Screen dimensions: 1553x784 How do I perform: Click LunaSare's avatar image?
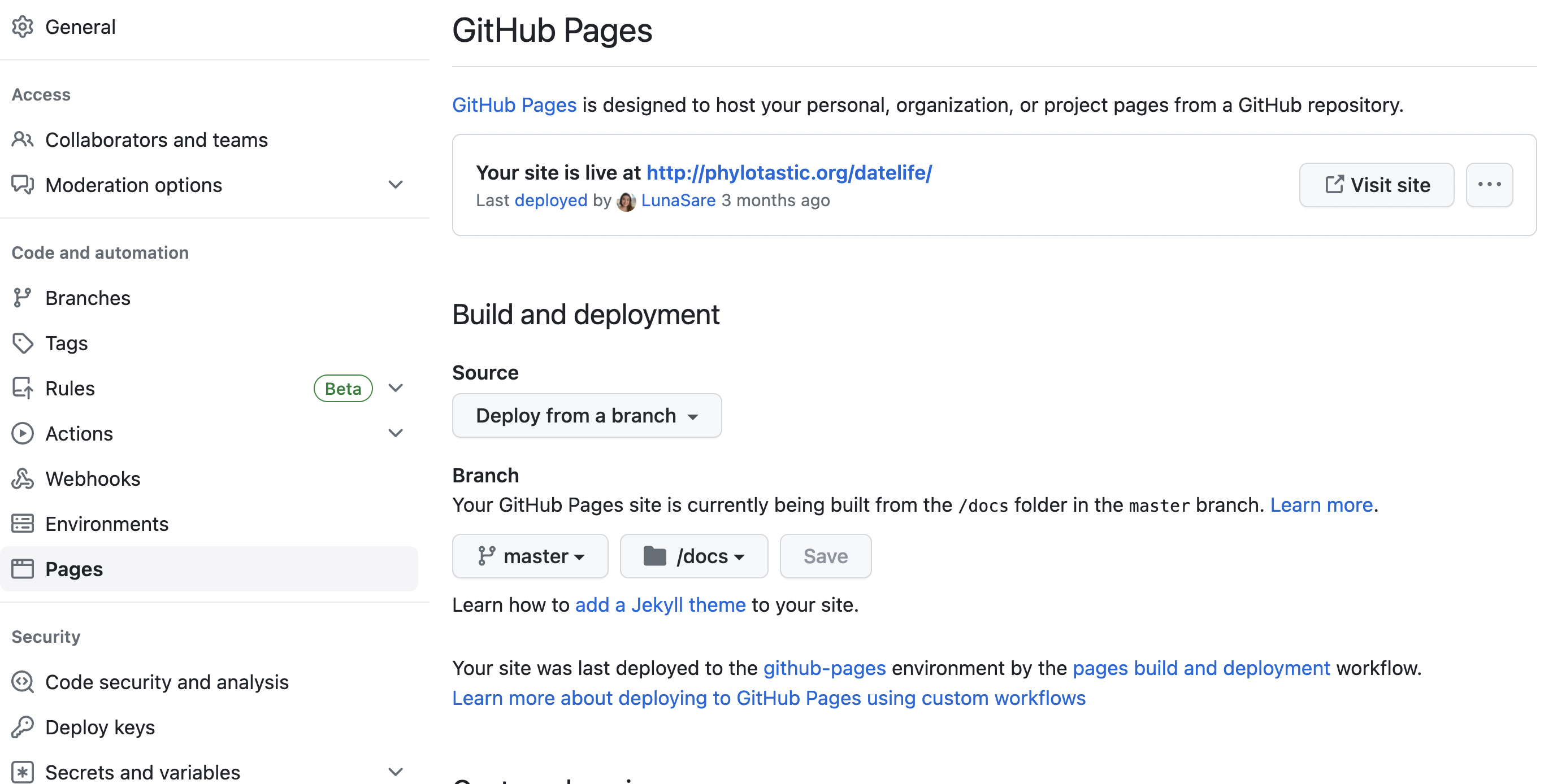626,201
